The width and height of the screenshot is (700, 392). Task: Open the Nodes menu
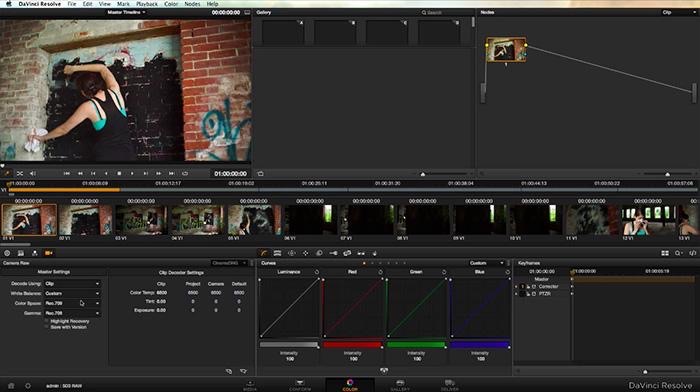(x=192, y=4)
